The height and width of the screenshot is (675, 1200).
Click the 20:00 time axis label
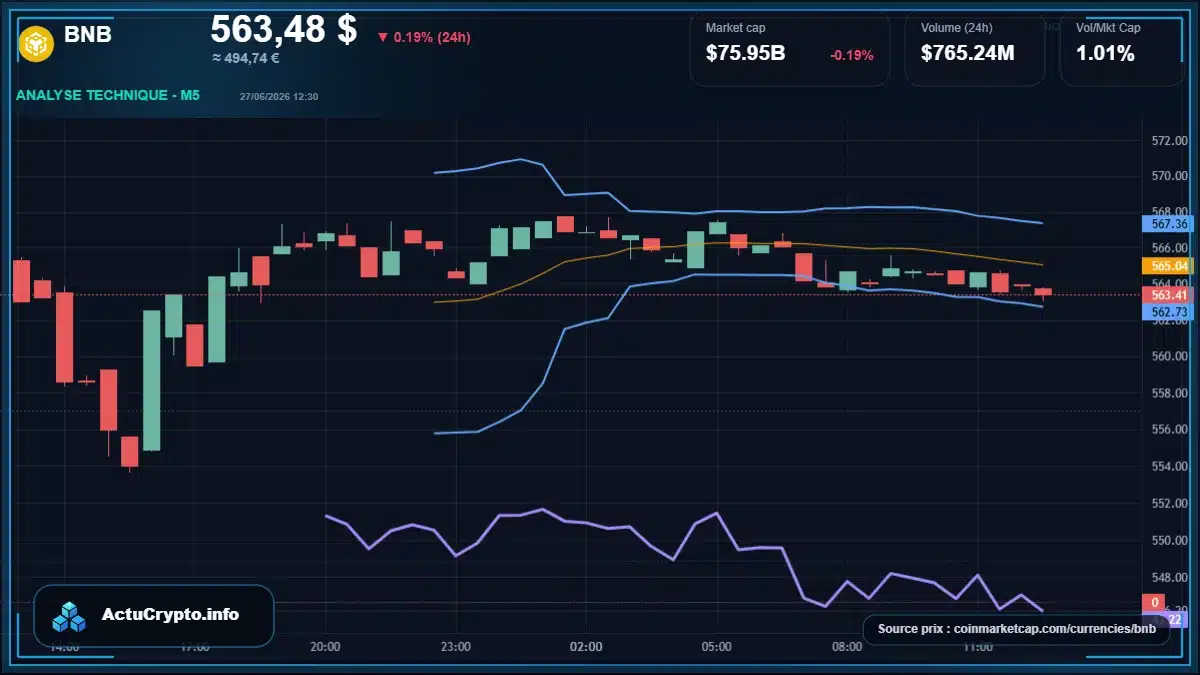(x=326, y=647)
